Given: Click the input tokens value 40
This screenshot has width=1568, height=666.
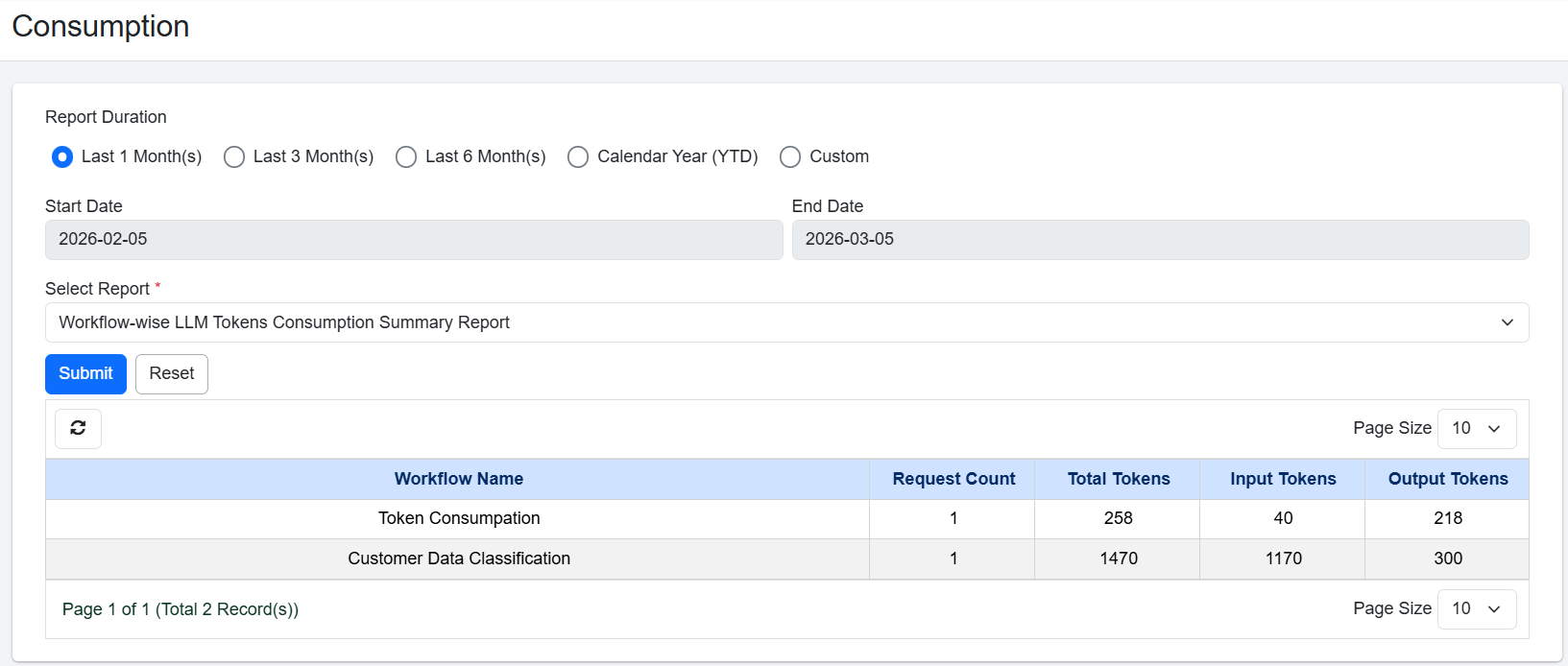Looking at the screenshot, I should pos(1283,518).
